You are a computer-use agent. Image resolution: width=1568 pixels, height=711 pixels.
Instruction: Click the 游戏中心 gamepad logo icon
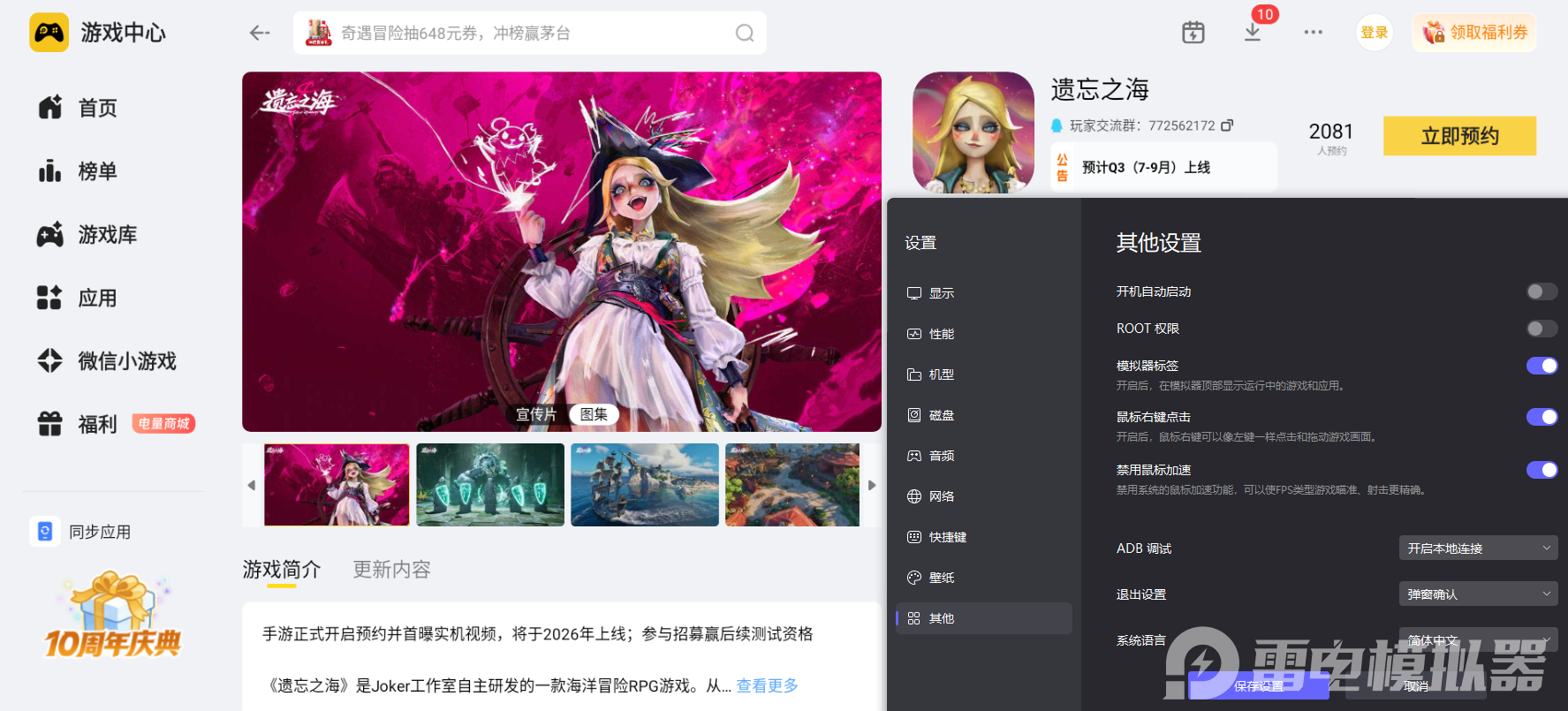(49, 33)
